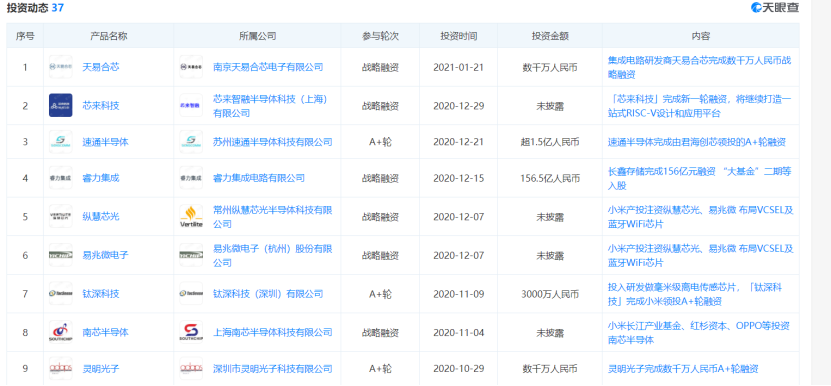831x386 pixels.
Task: Click the 投资动态 section heading
Action: click(36, 8)
